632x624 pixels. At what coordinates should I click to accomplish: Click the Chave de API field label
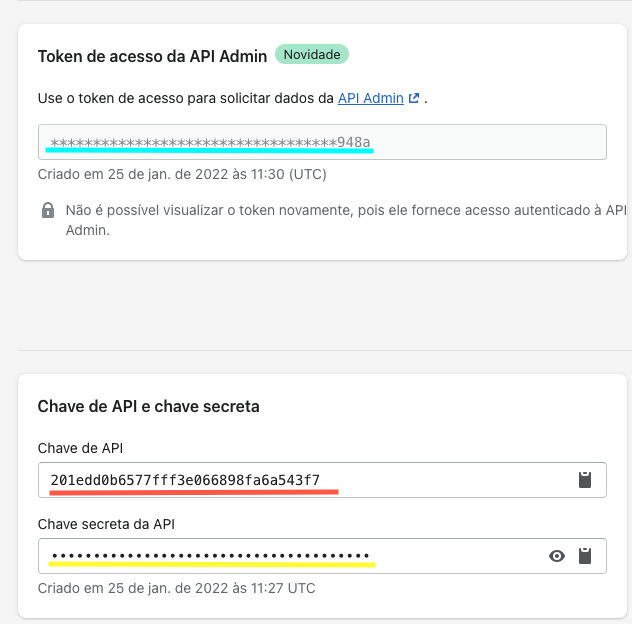tap(80, 448)
